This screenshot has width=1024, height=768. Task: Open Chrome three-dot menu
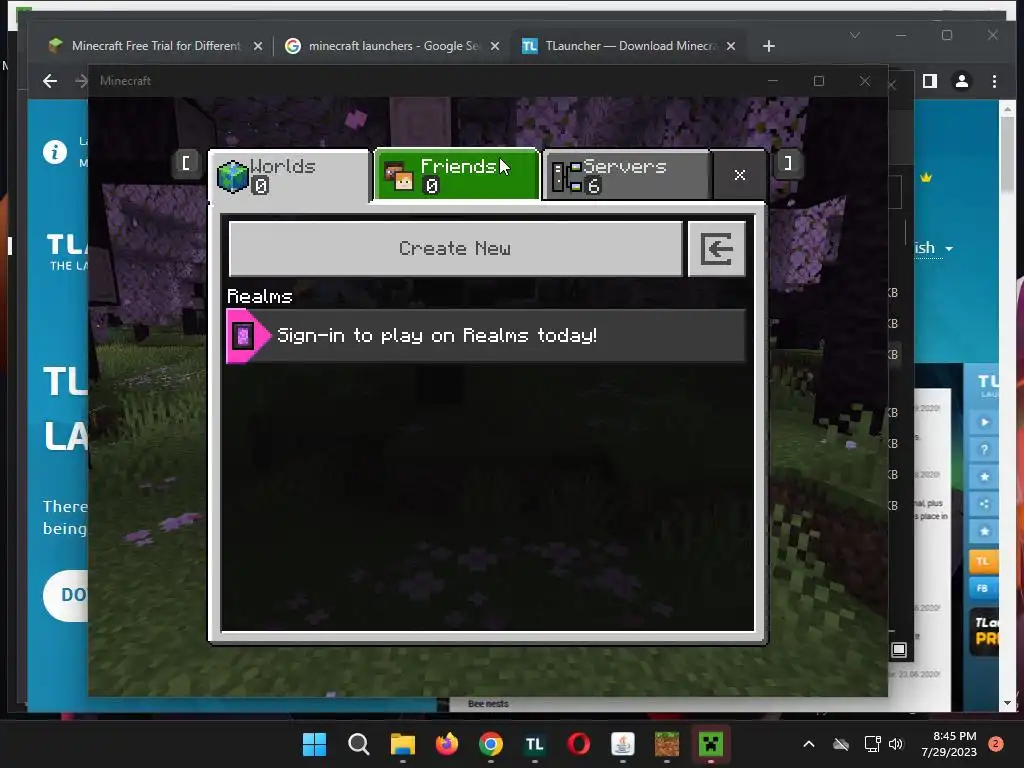pyautogui.click(x=994, y=81)
